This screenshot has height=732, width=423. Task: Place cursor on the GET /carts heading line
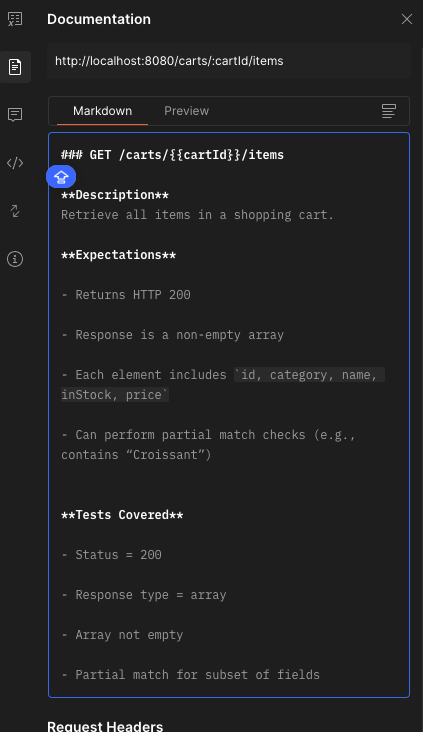tap(172, 155)
